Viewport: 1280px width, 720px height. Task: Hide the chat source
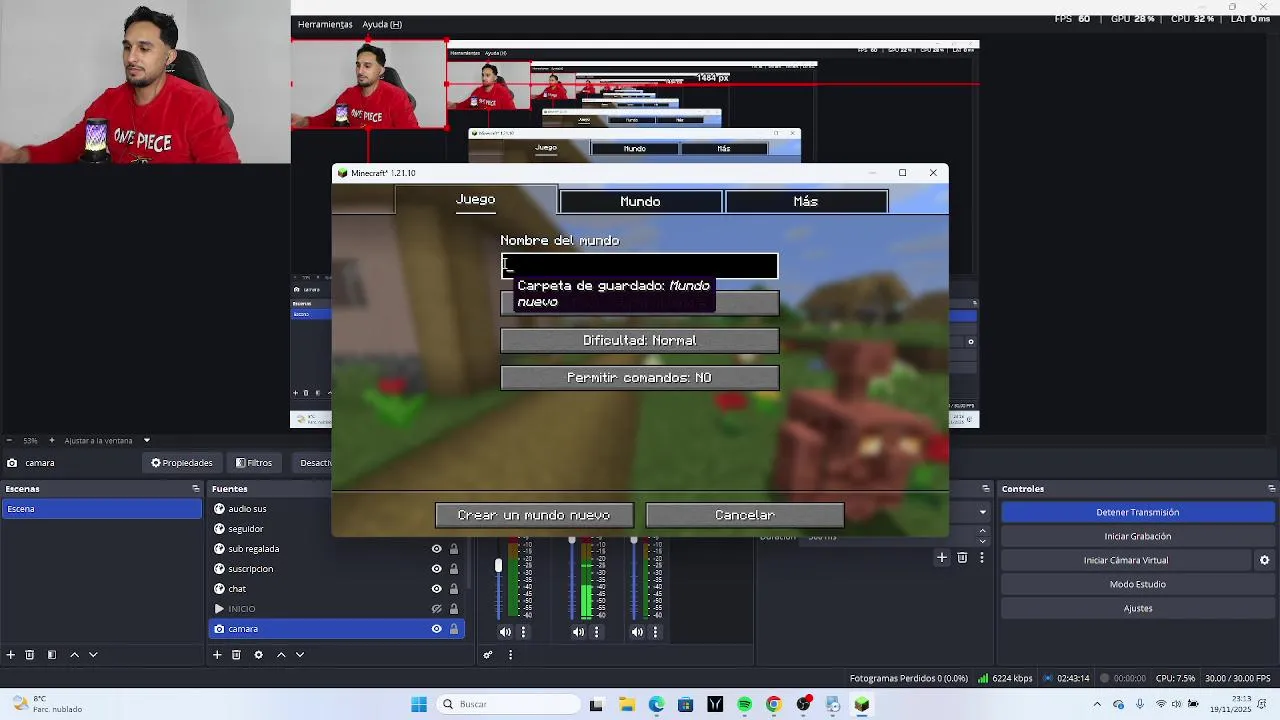(436, 589)
